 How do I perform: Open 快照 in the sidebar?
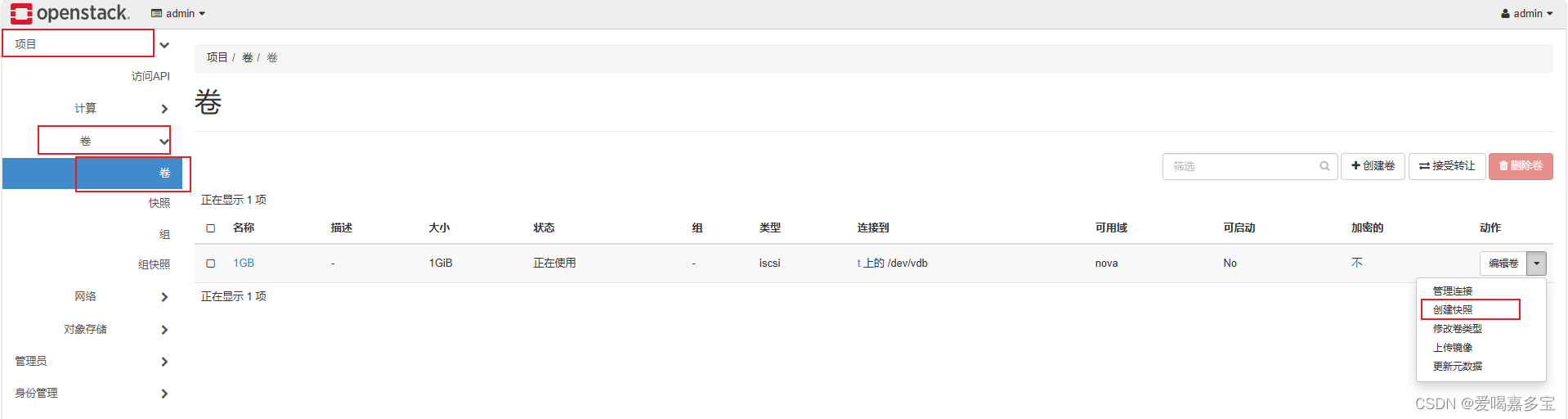click(x=159, y=203)
